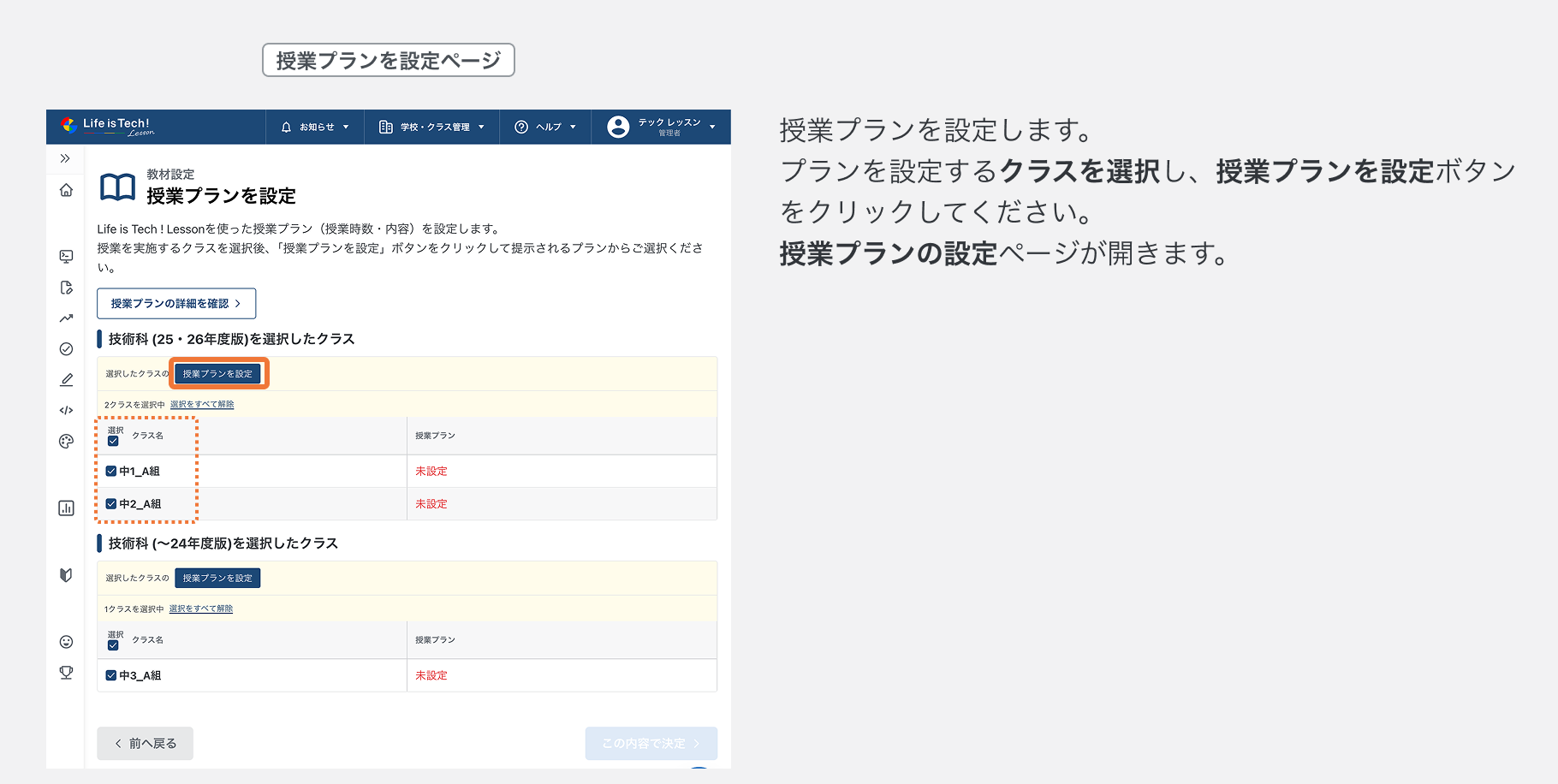Image resolution: width=1558 pixels, height=784 pixels.
Task: Expand the collapsed sidebar with the chevron
Action: tap(66, 158)
